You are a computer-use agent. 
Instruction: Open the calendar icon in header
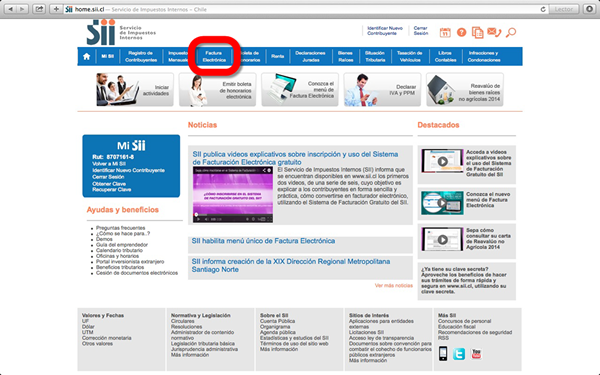[x=445, y=33]
